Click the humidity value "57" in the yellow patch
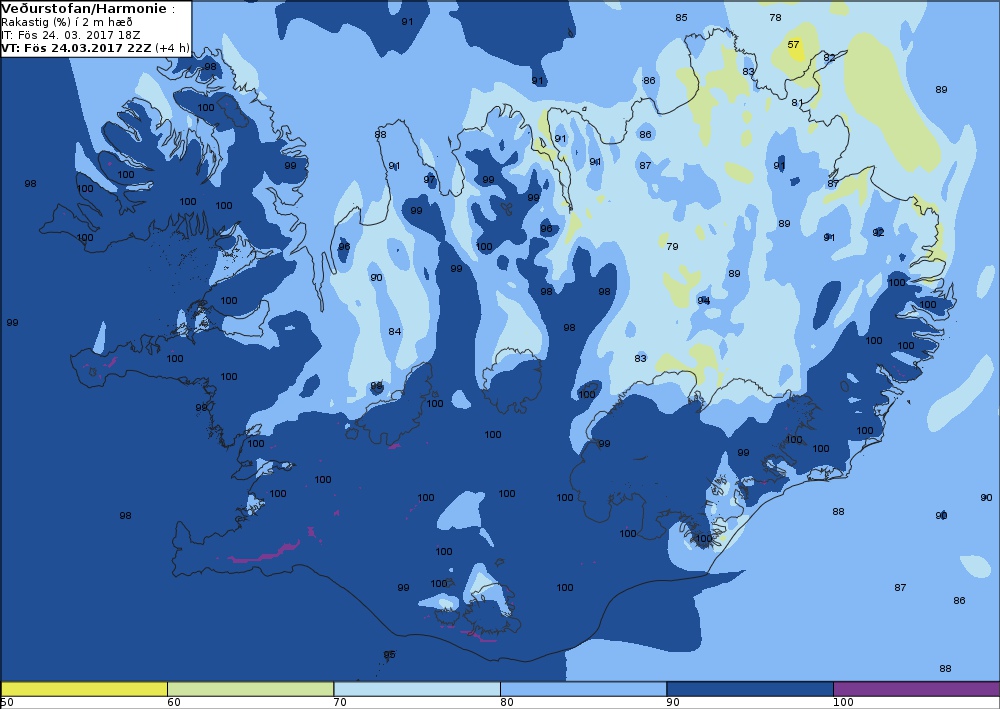This screenshot has width=1000, height=709. tap(793, 45)
